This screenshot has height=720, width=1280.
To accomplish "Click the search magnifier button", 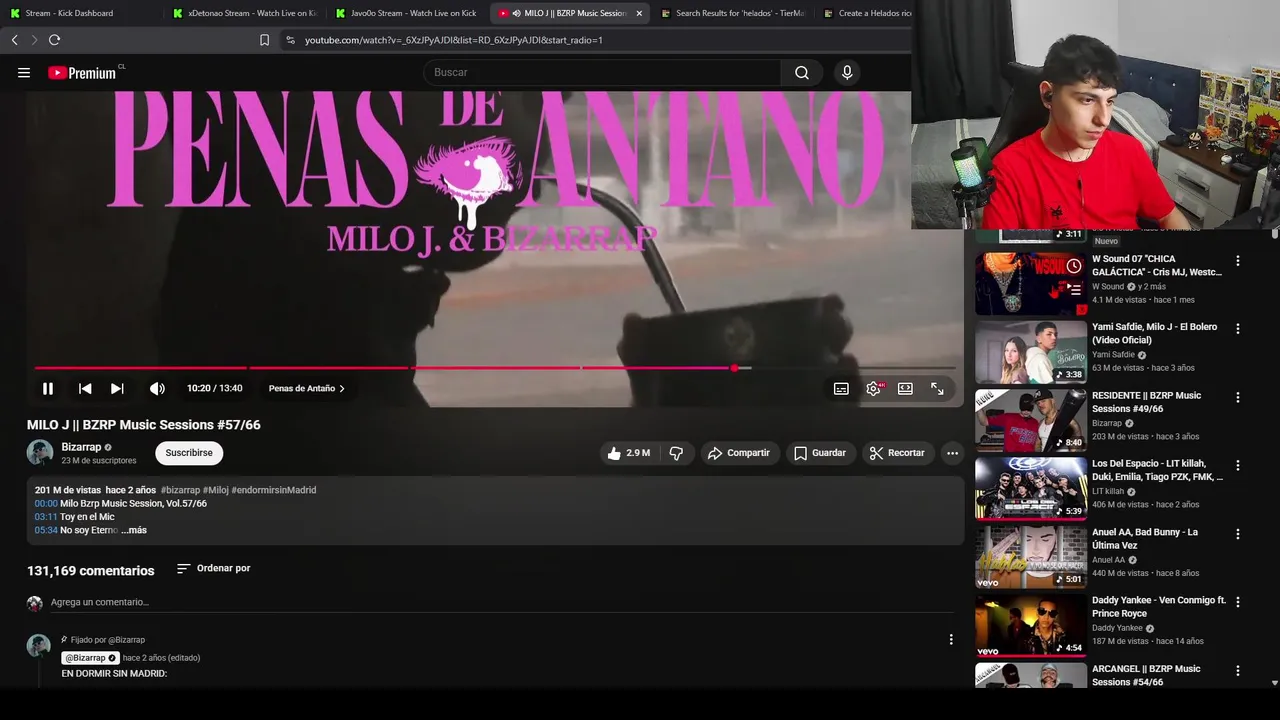I will pos(802,72).
